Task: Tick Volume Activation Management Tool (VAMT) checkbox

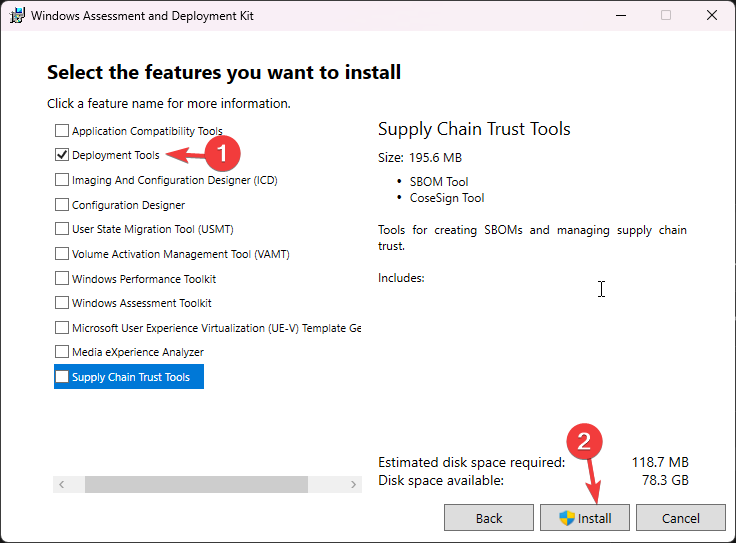Action: click(x=62, y=253)
